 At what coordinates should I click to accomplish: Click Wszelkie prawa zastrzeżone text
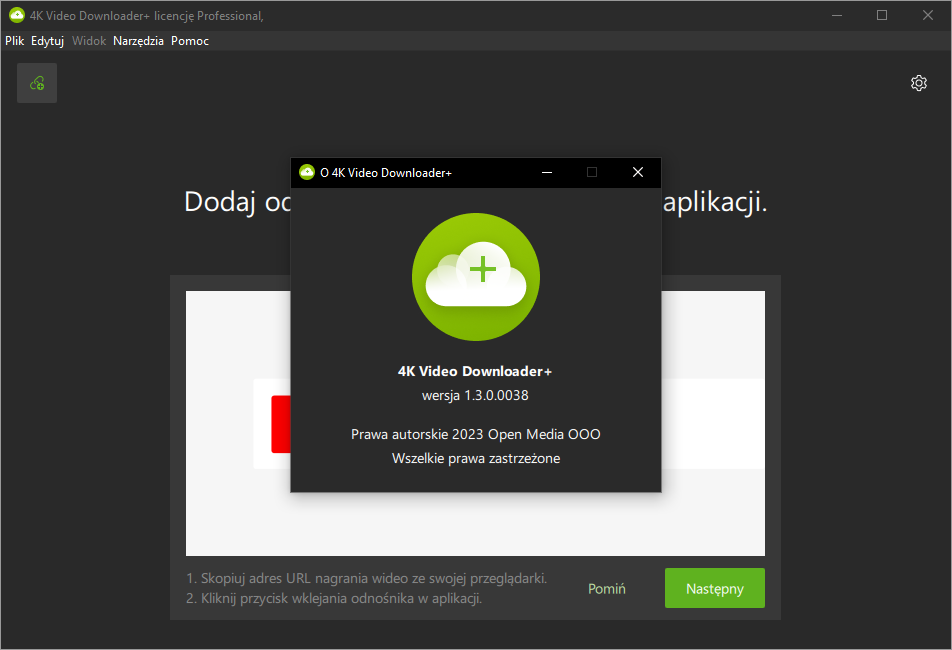pos(476,458)
